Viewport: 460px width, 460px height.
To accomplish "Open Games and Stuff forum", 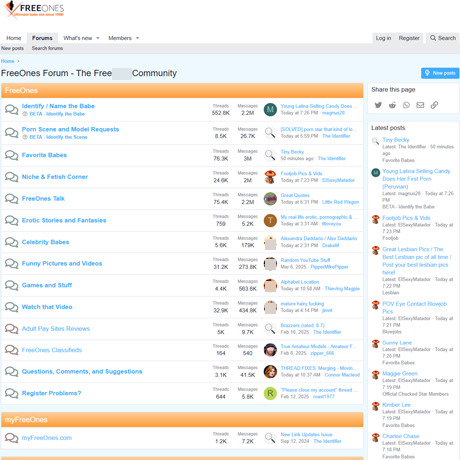I will coord(47,285).
